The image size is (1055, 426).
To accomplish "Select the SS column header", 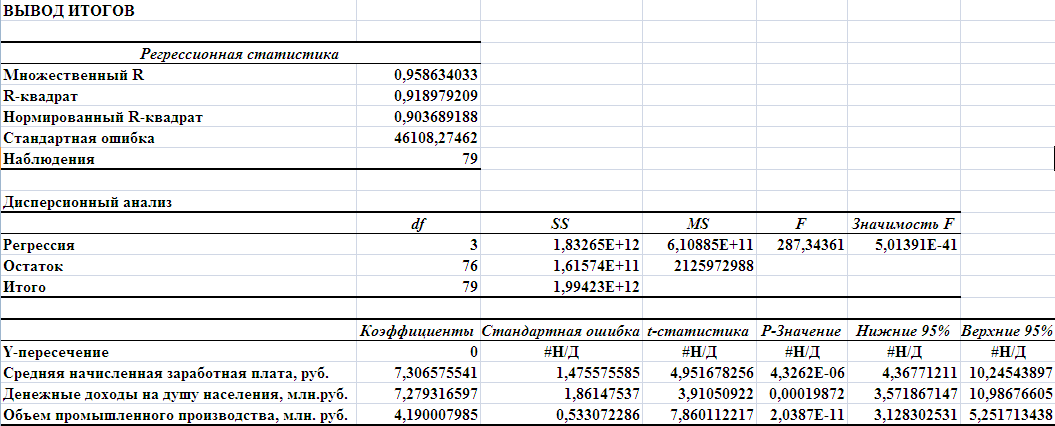I will pos(560,224).
